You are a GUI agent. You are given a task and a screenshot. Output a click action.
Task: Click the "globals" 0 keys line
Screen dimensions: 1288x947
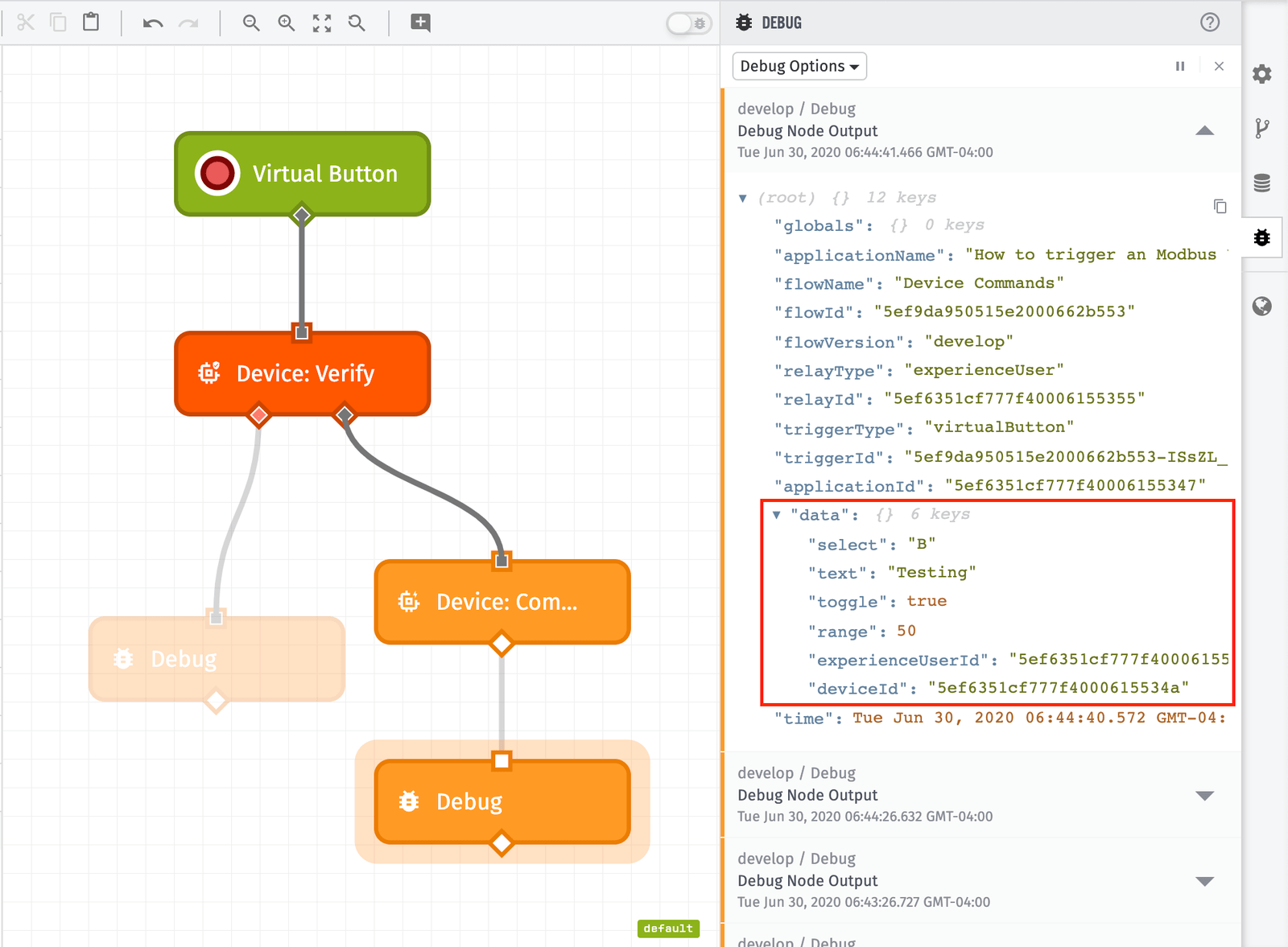(879, 225)
